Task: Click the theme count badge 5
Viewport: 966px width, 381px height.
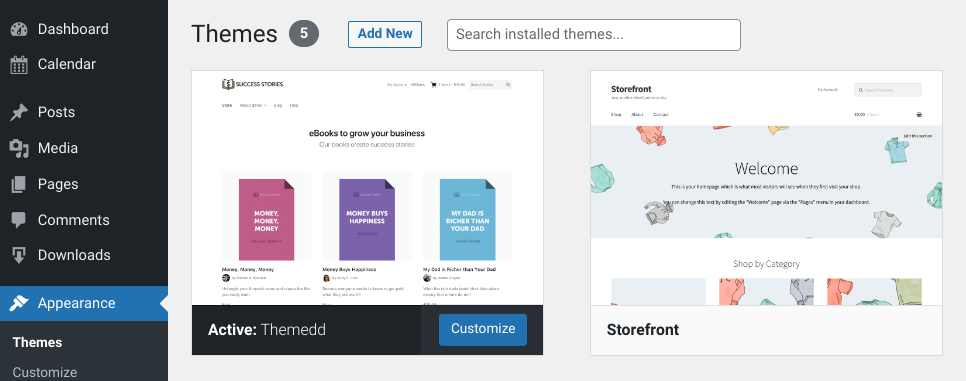Action: pyautogui.click(x=304, y=34)
